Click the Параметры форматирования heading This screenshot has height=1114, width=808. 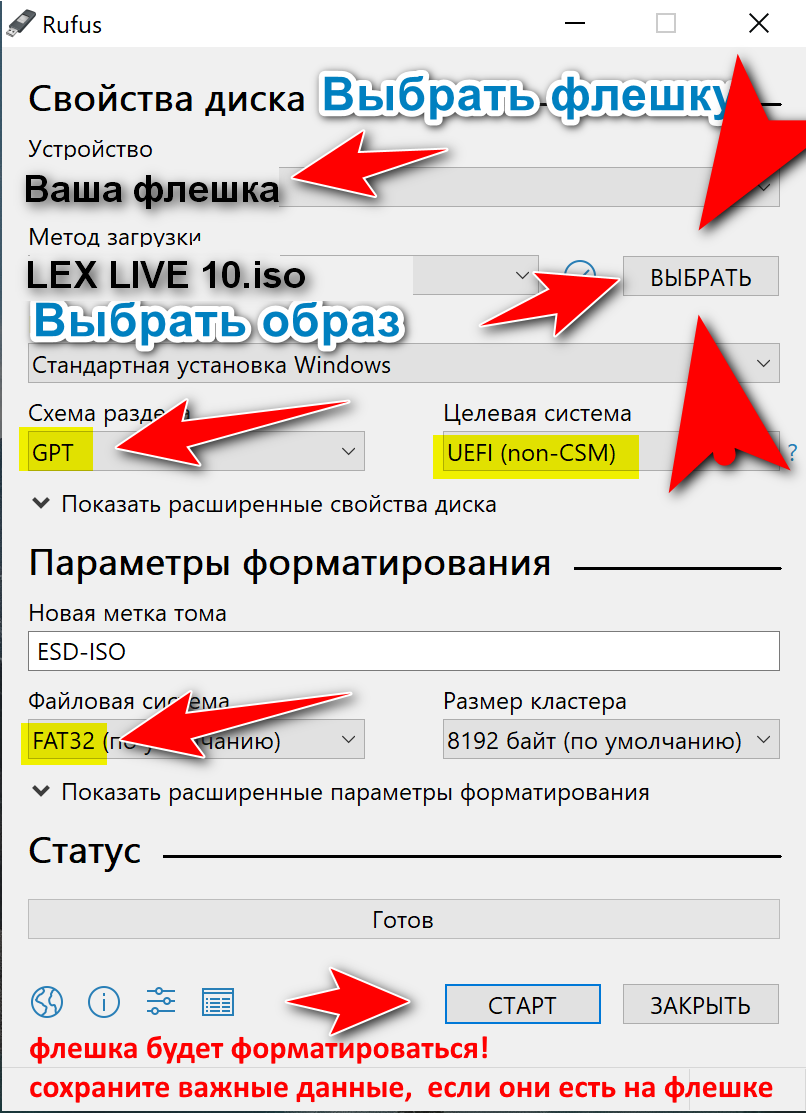point(290,563)
